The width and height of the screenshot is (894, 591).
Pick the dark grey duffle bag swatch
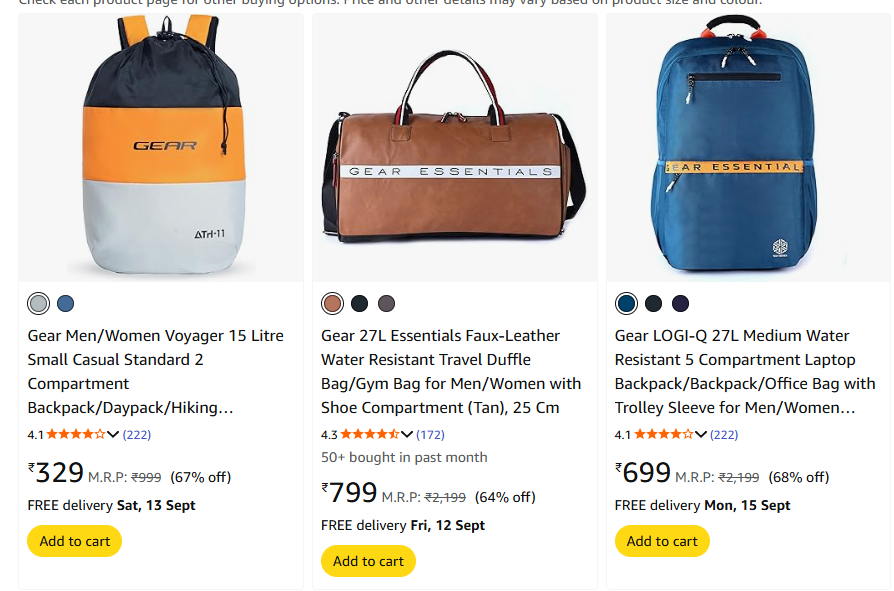click(386, 303)
